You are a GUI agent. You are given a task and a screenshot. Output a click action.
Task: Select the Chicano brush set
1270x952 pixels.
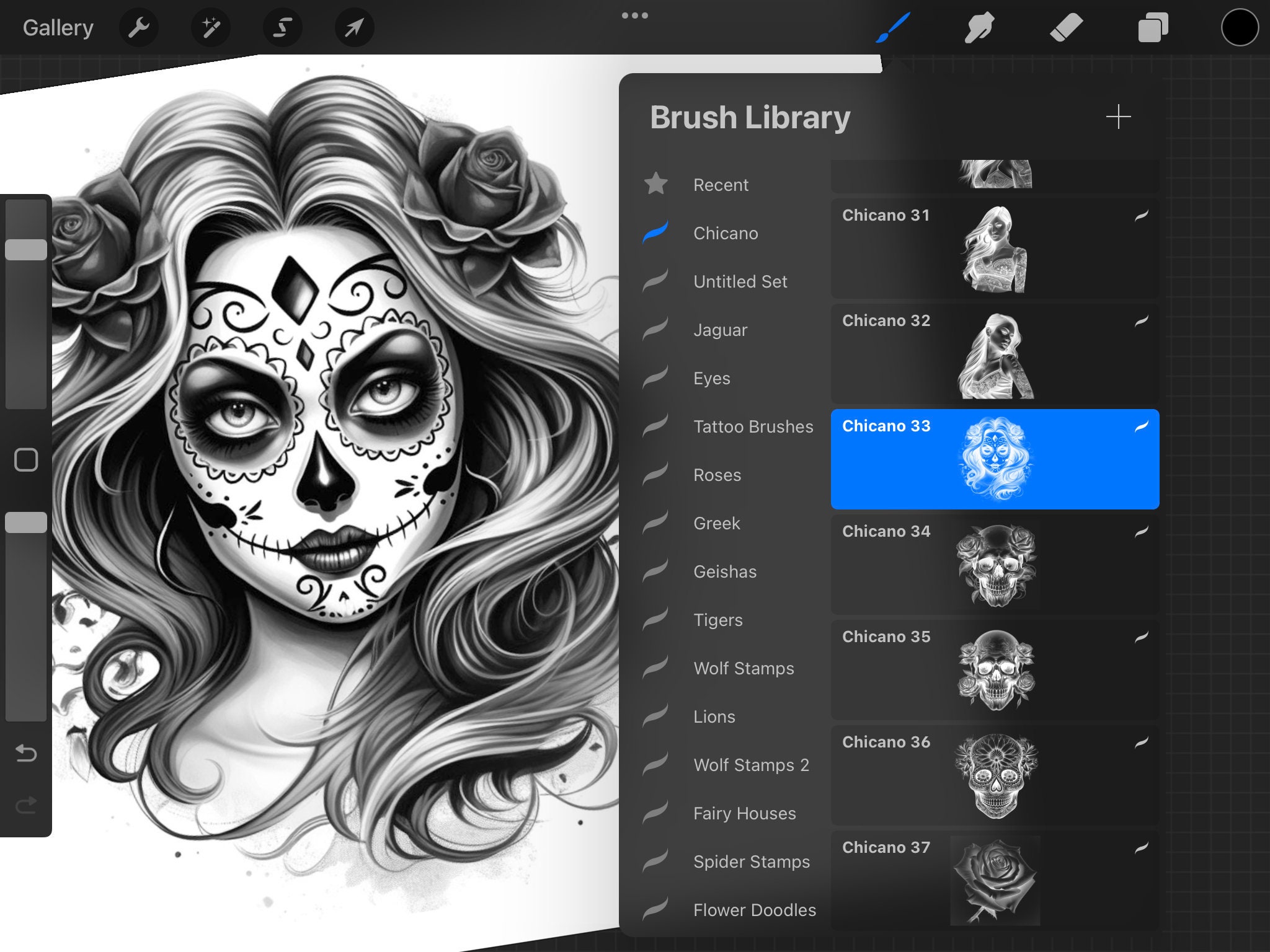click(726, 233)
